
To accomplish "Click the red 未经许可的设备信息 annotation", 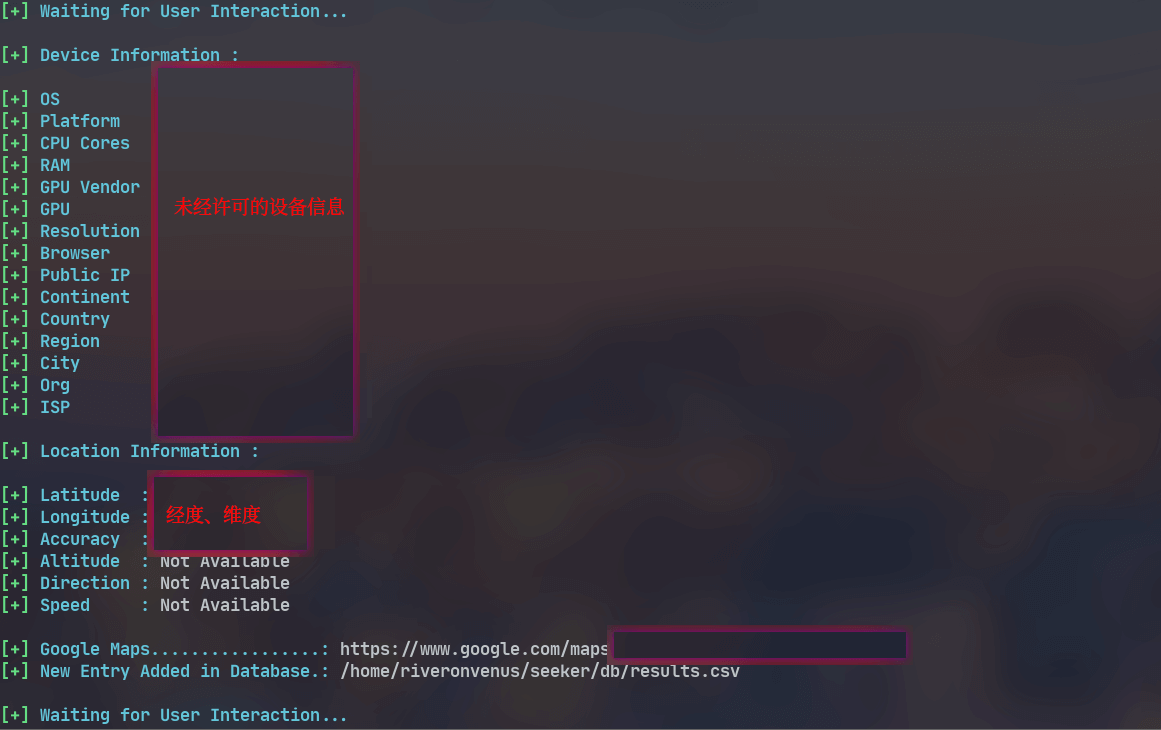I will point(259,207).
